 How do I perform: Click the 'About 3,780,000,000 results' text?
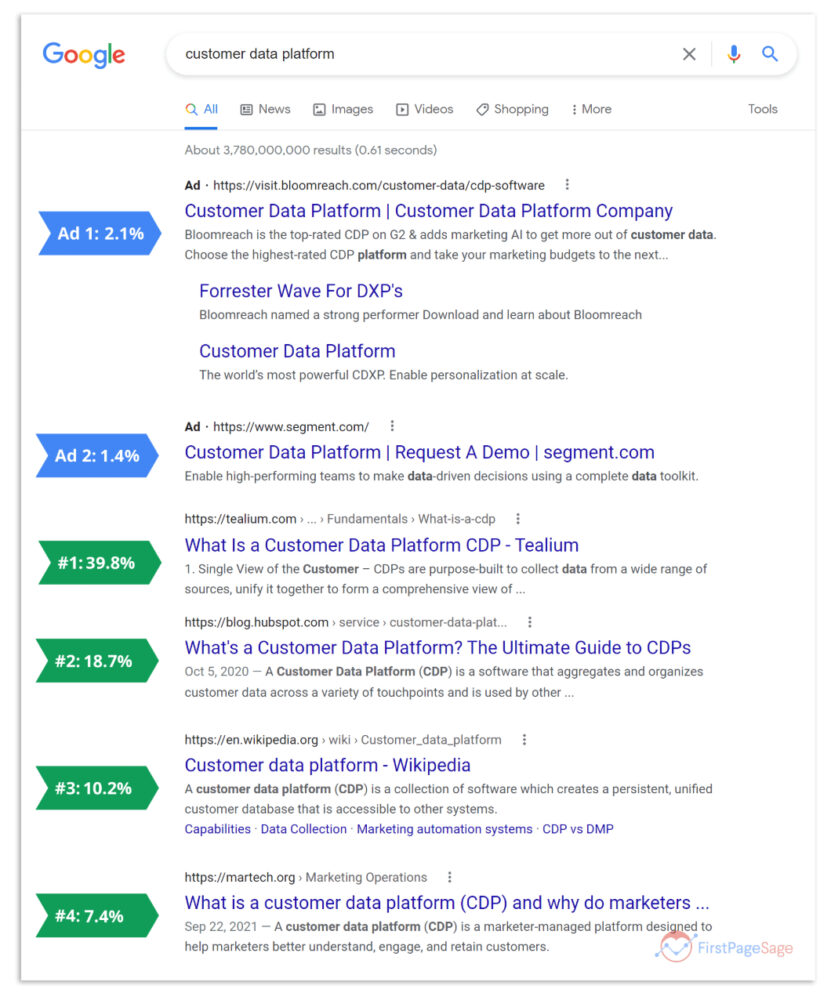point(311,150)
